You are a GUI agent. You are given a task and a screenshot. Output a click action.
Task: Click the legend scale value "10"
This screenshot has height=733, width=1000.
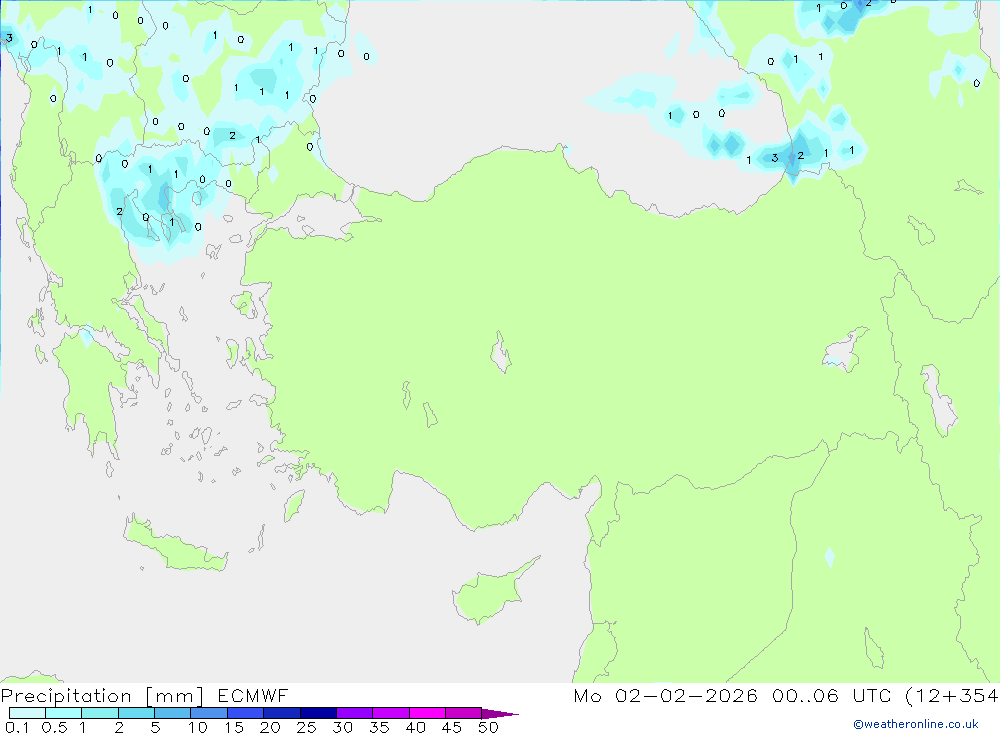(197, 727)
